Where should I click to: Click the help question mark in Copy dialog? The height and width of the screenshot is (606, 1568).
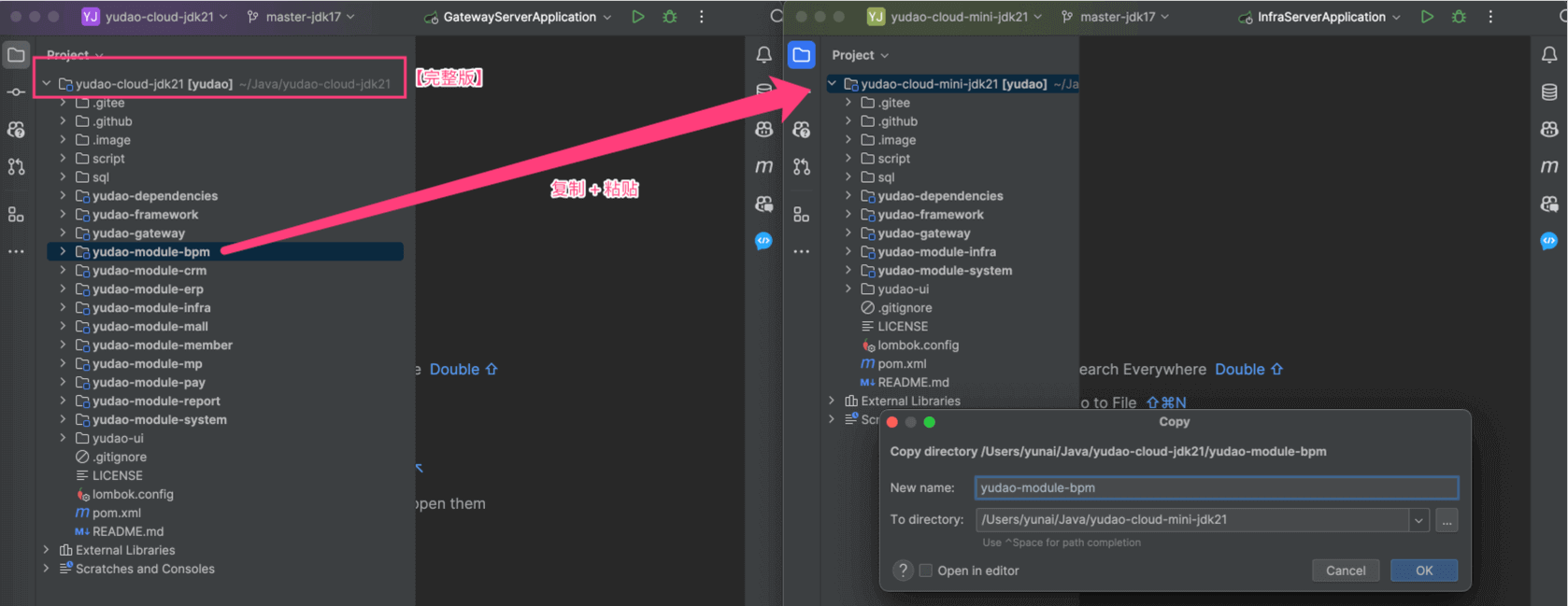click(x=903, y=571)
